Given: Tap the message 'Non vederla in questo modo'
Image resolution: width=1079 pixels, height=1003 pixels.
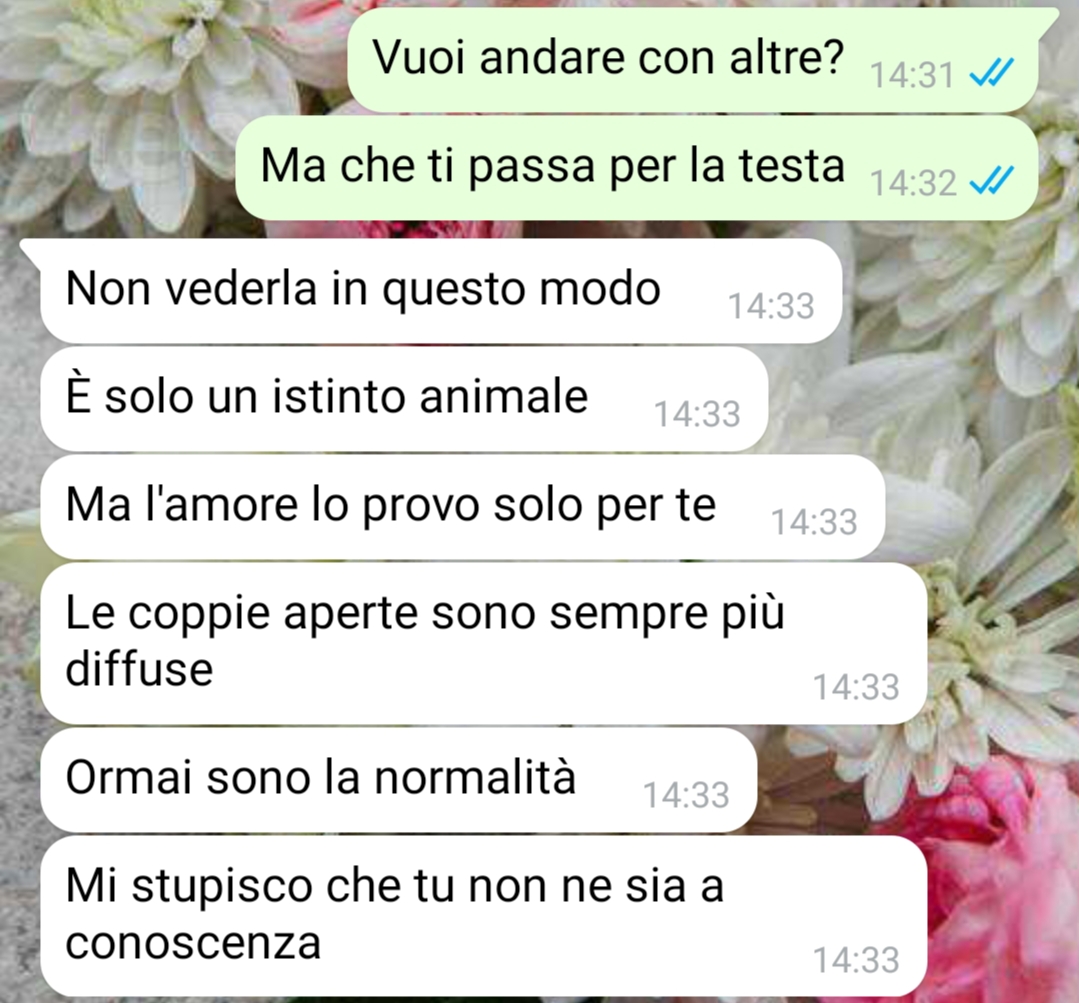Looking at the screenshot, I should tap(440, 291).
